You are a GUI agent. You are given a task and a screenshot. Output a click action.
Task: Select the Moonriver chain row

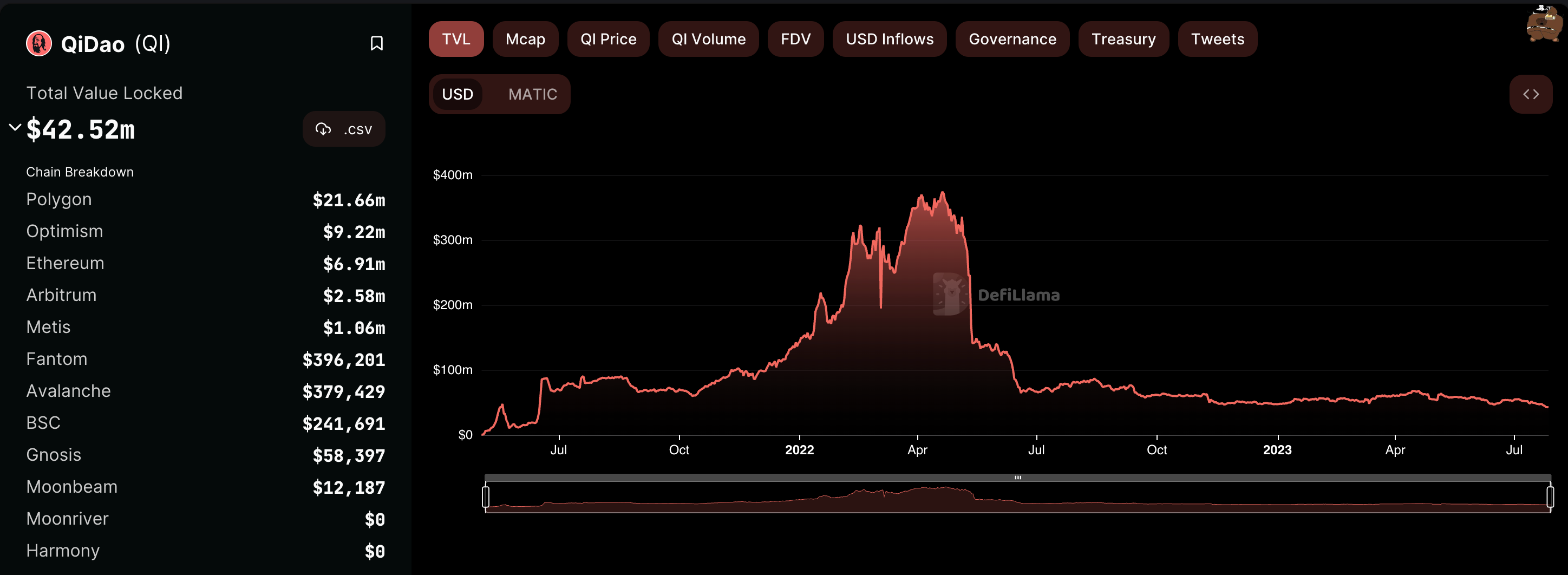[x=206, y=519]
